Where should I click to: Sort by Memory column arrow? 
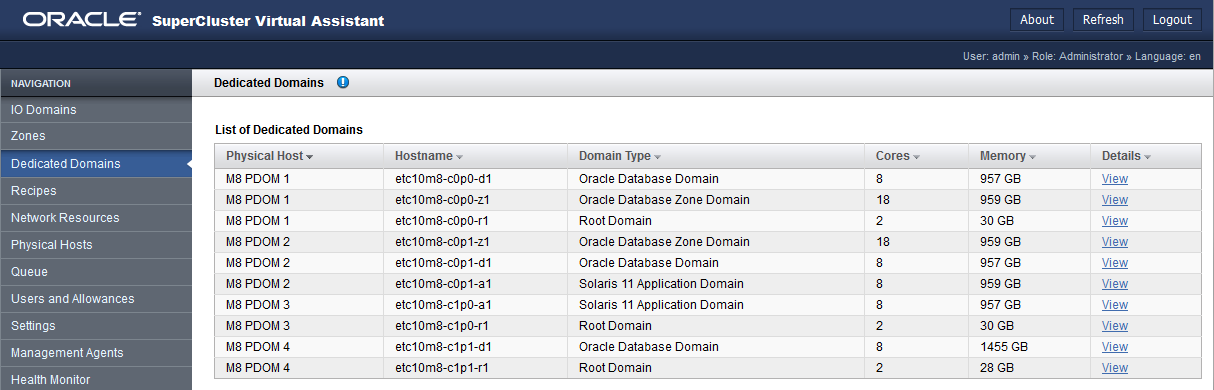tap(1032, 157)
